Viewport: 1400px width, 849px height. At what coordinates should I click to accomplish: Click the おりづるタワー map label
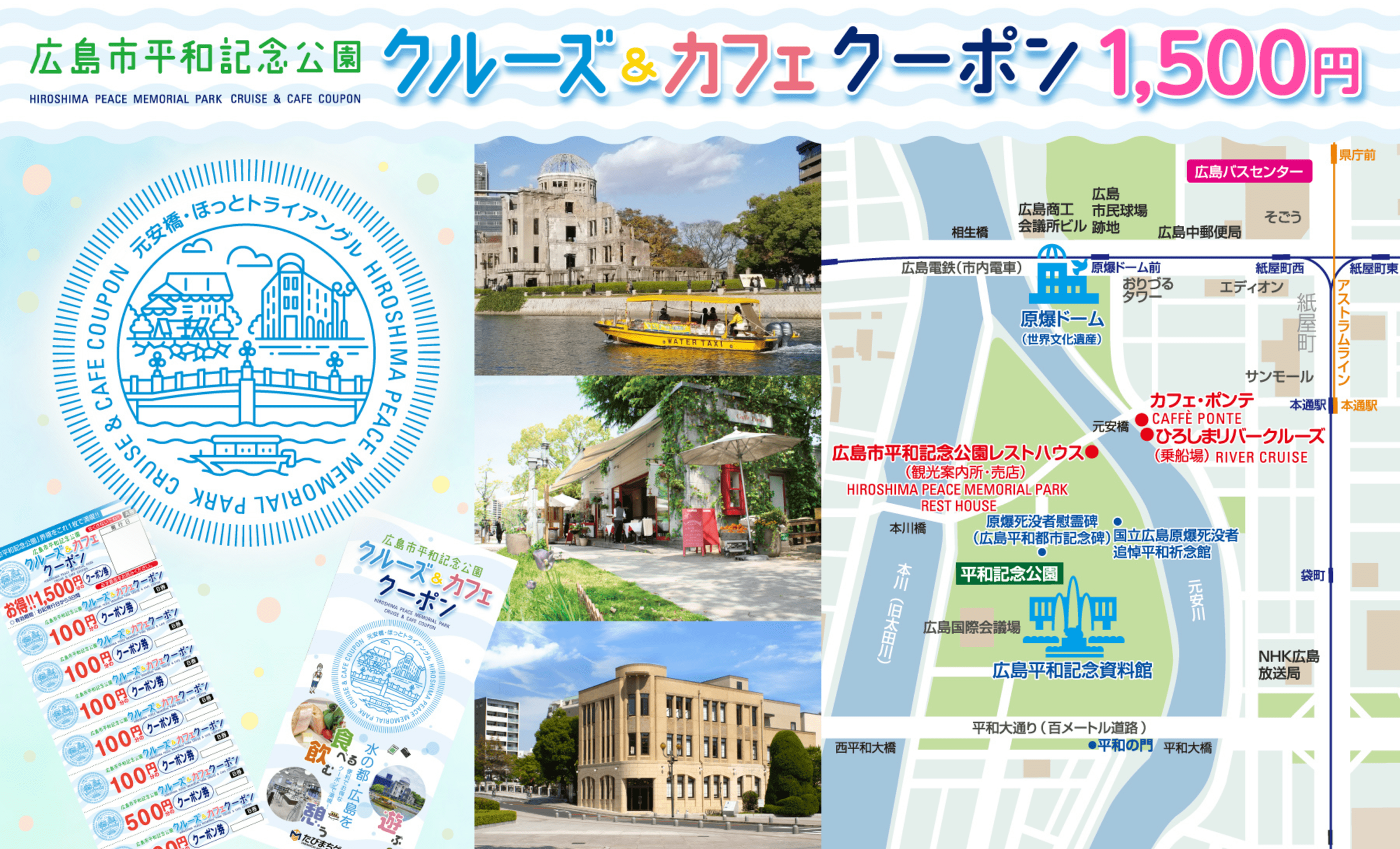click(1147, 290)
